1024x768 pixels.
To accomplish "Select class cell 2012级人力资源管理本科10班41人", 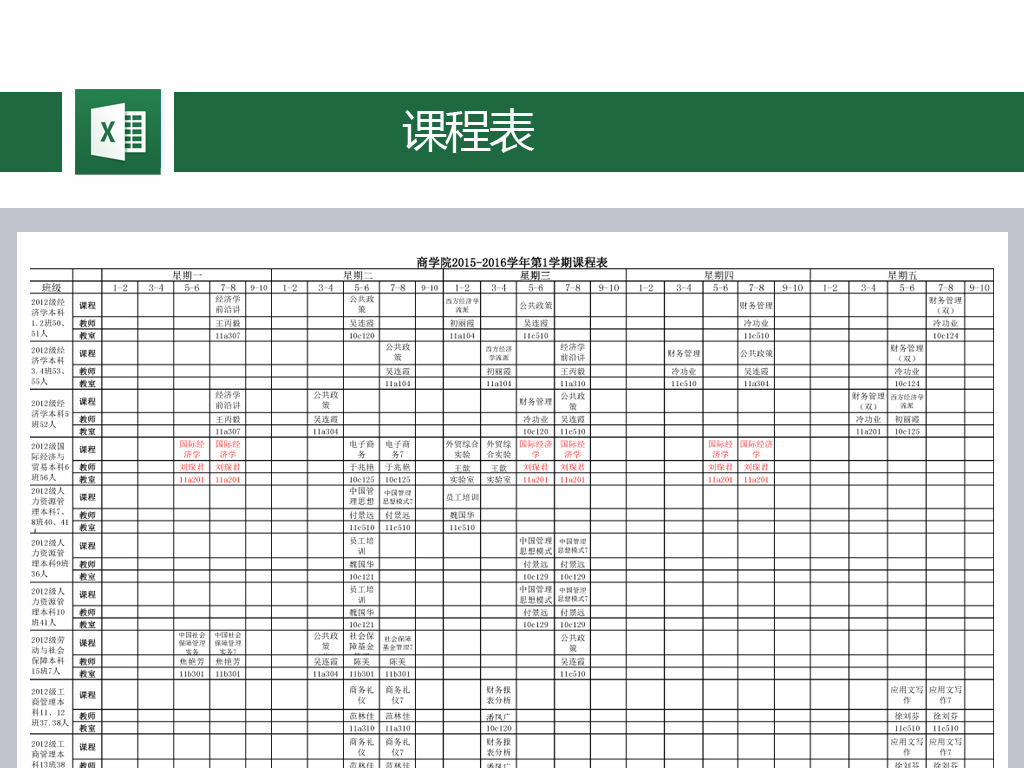I will coord(50,607).
